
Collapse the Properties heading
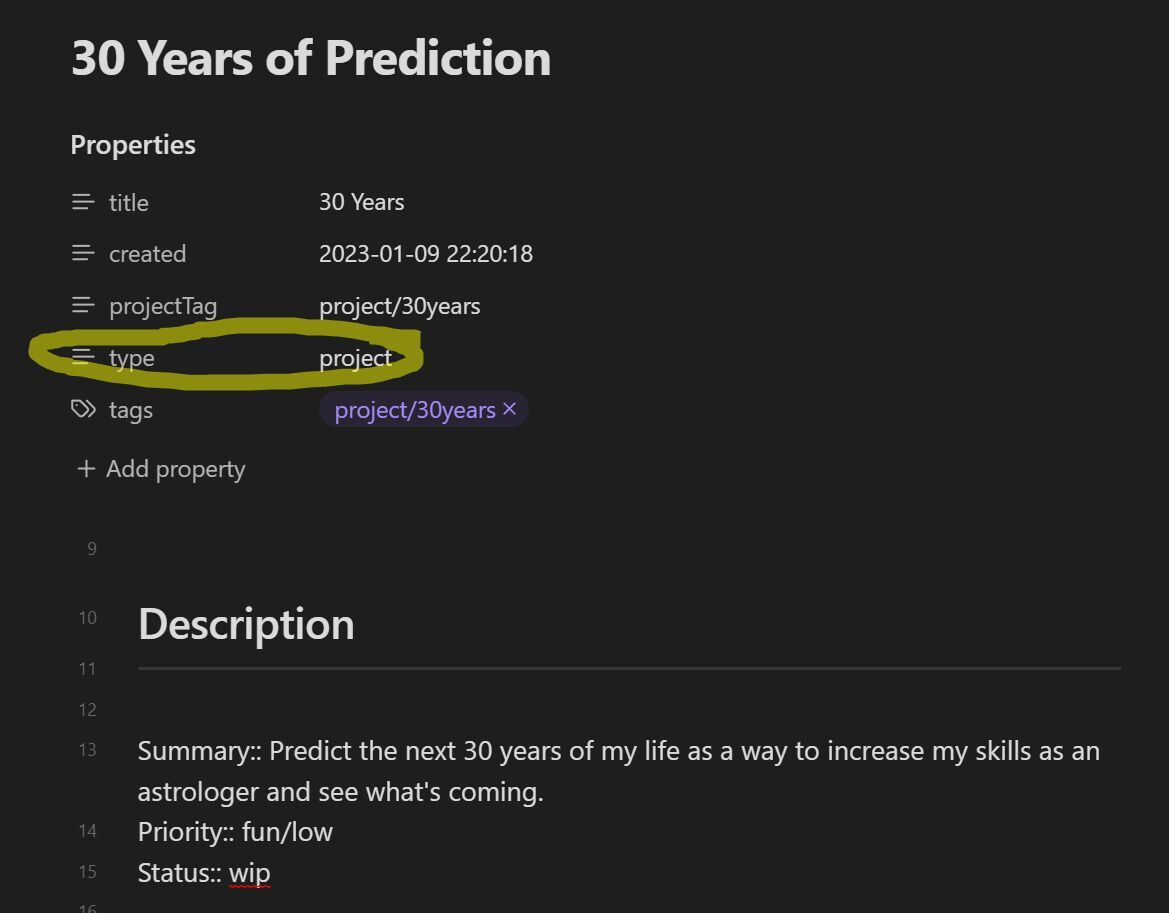pos(133,145)
